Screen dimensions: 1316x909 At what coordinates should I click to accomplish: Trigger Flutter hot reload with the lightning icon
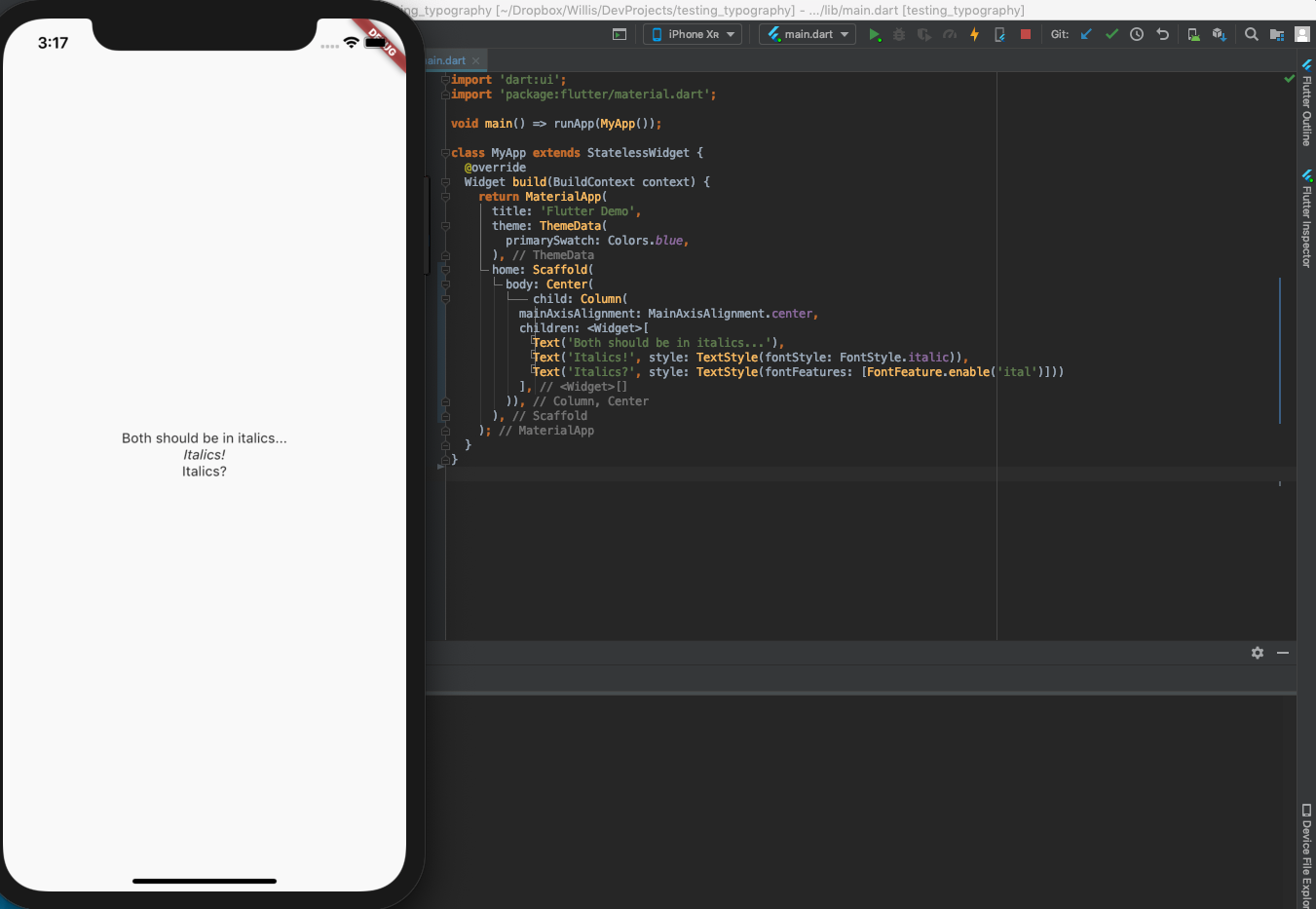974,34
